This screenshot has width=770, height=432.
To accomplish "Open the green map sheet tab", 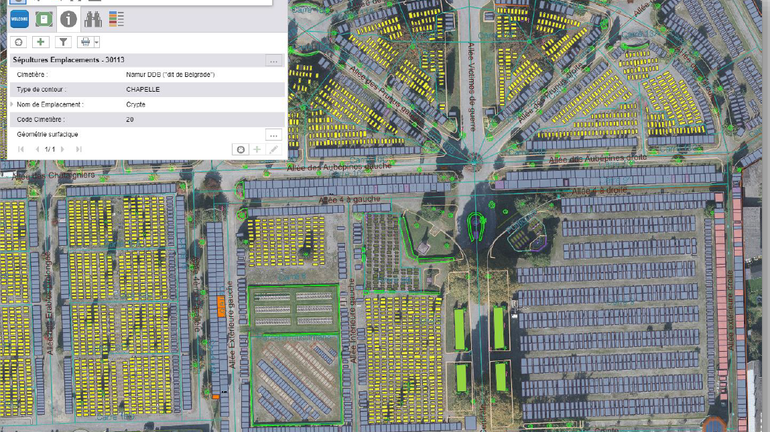I will pos(43,19).
